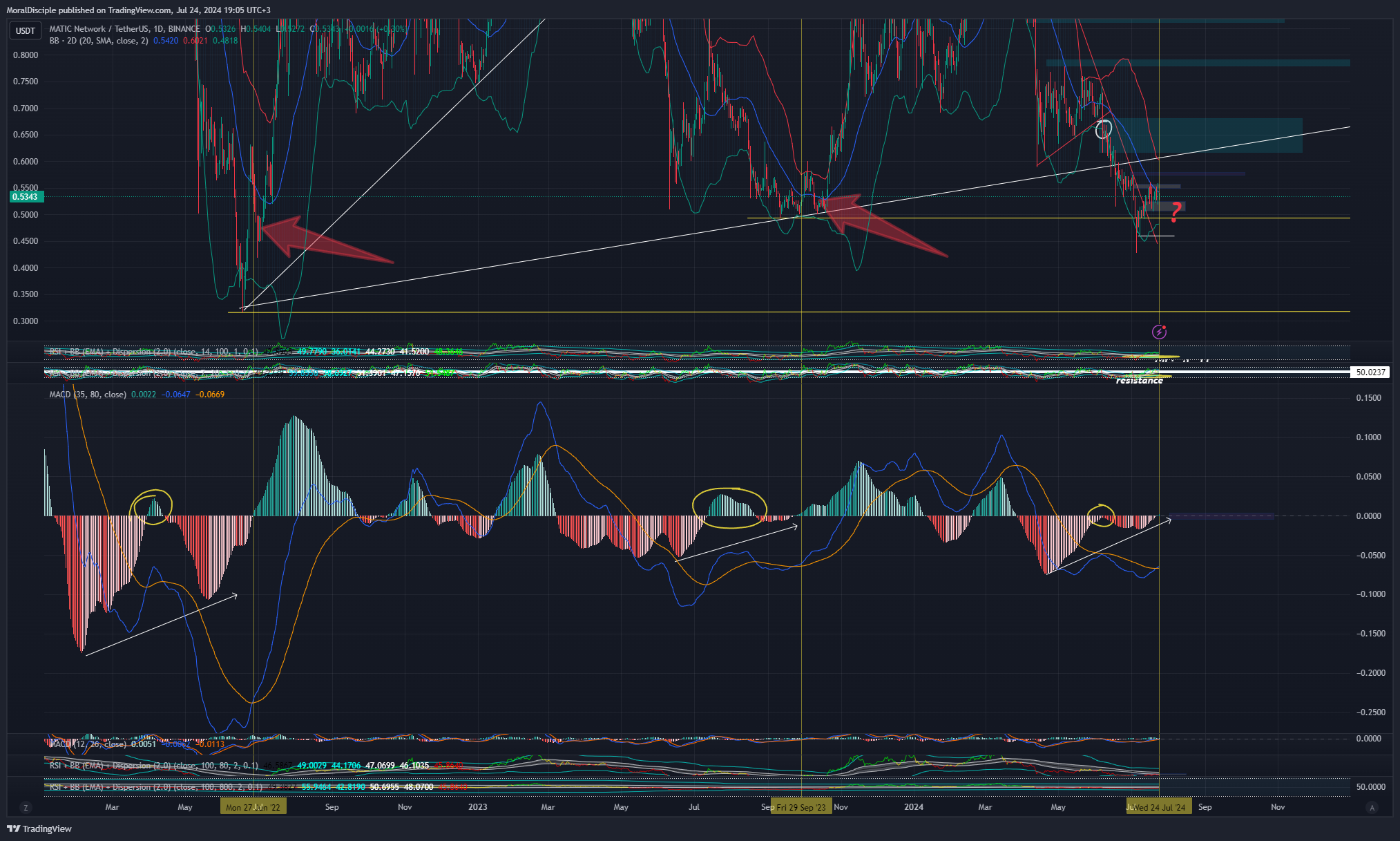Select the RSI legend with close, 14, 100
The image size is (1400, 841).
[153, 352]
